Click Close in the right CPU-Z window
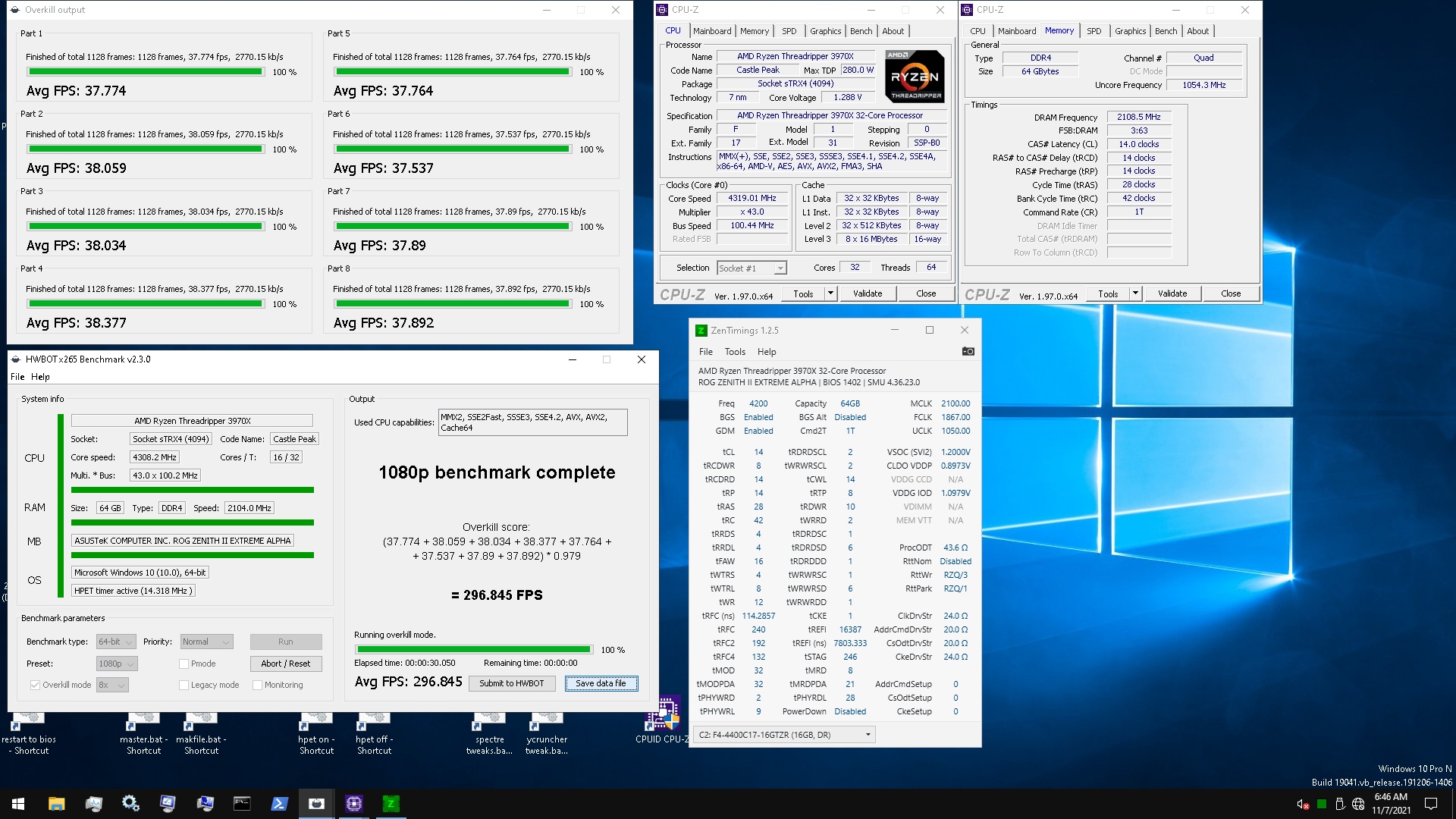This screenshot has height=819, width=1456. 1230,293
